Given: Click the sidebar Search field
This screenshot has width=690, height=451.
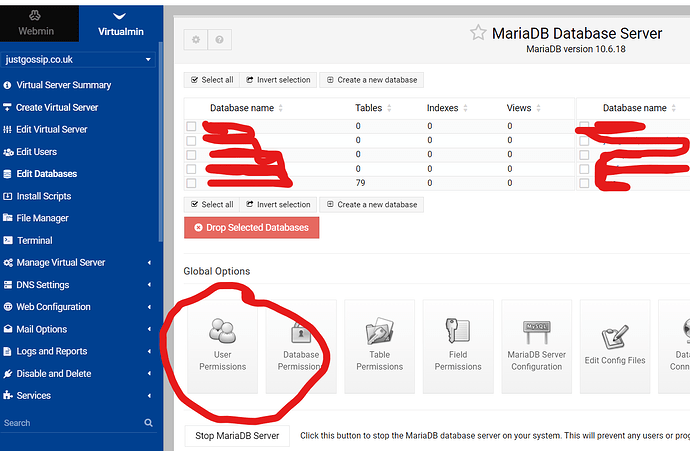Looking at the screenshot, I should click(70, 423).
